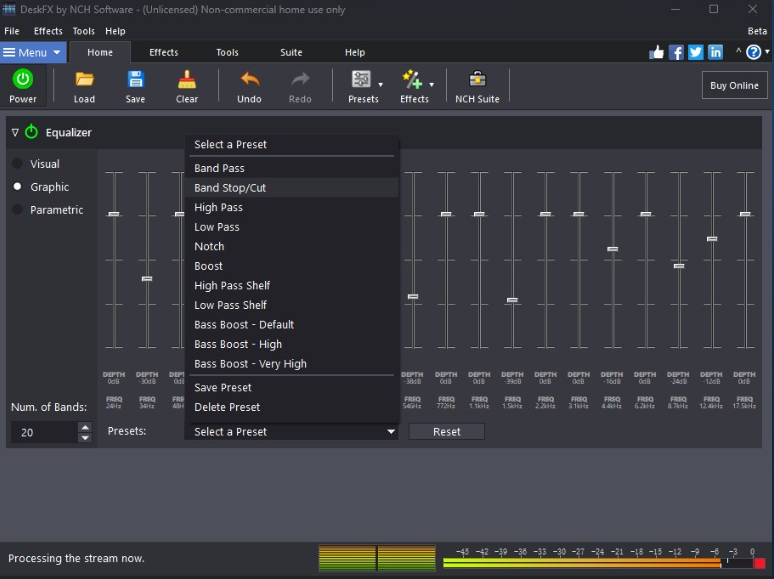The image size is (774, 579).
Task: Click the Undo arrow icon
Action: click(x=249, y=79)
